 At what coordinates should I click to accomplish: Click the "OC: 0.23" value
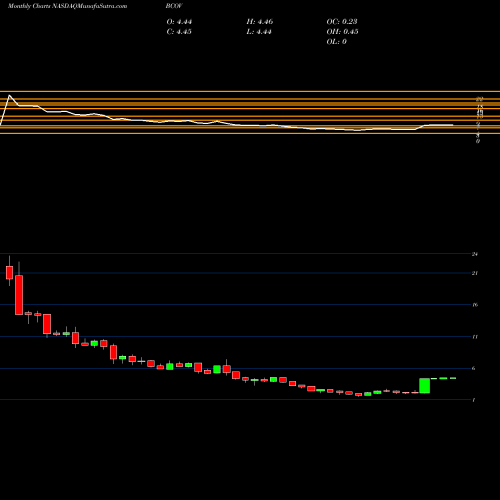point(342,22)
